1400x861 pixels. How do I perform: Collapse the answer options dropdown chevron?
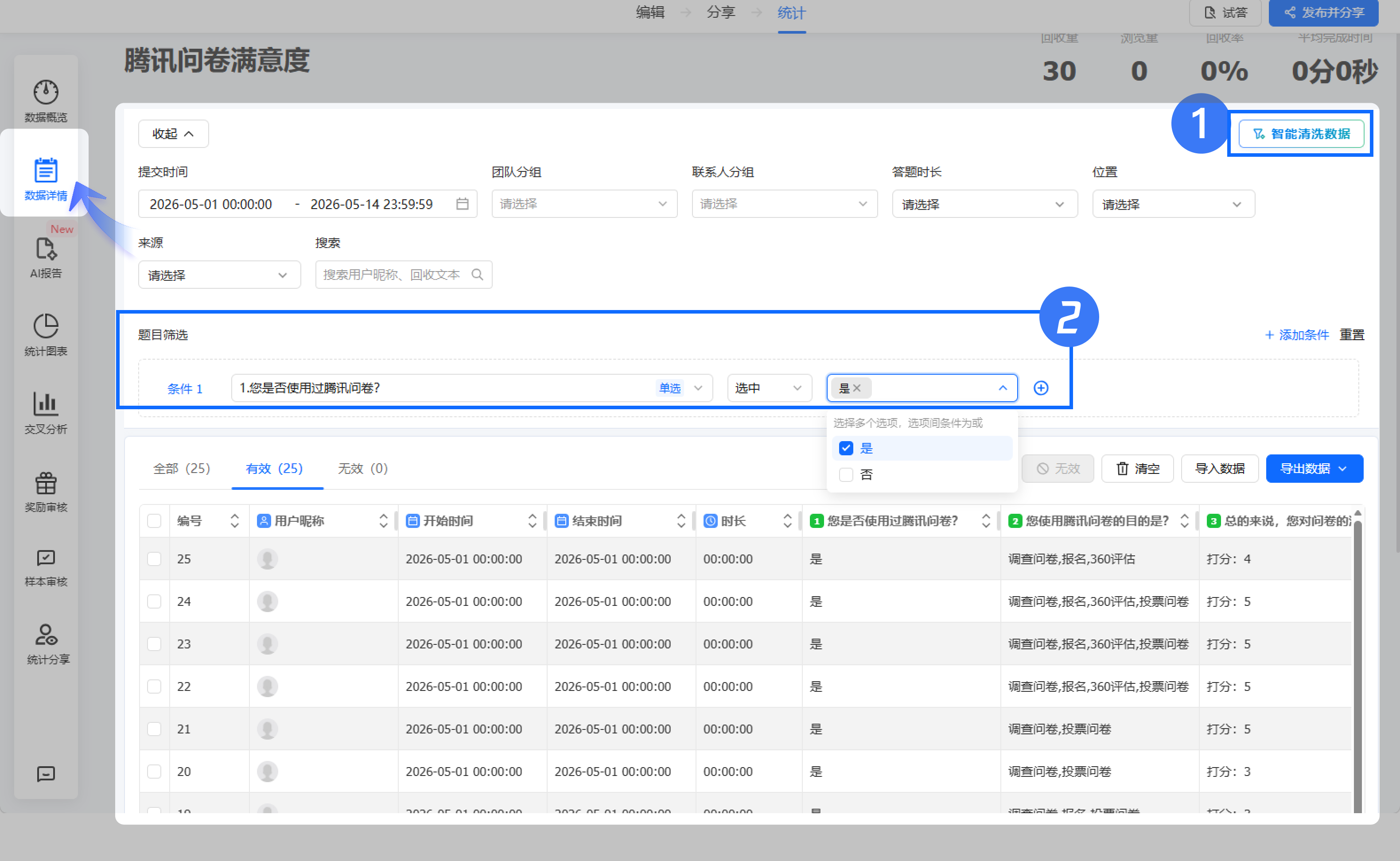pos(1003,388)
